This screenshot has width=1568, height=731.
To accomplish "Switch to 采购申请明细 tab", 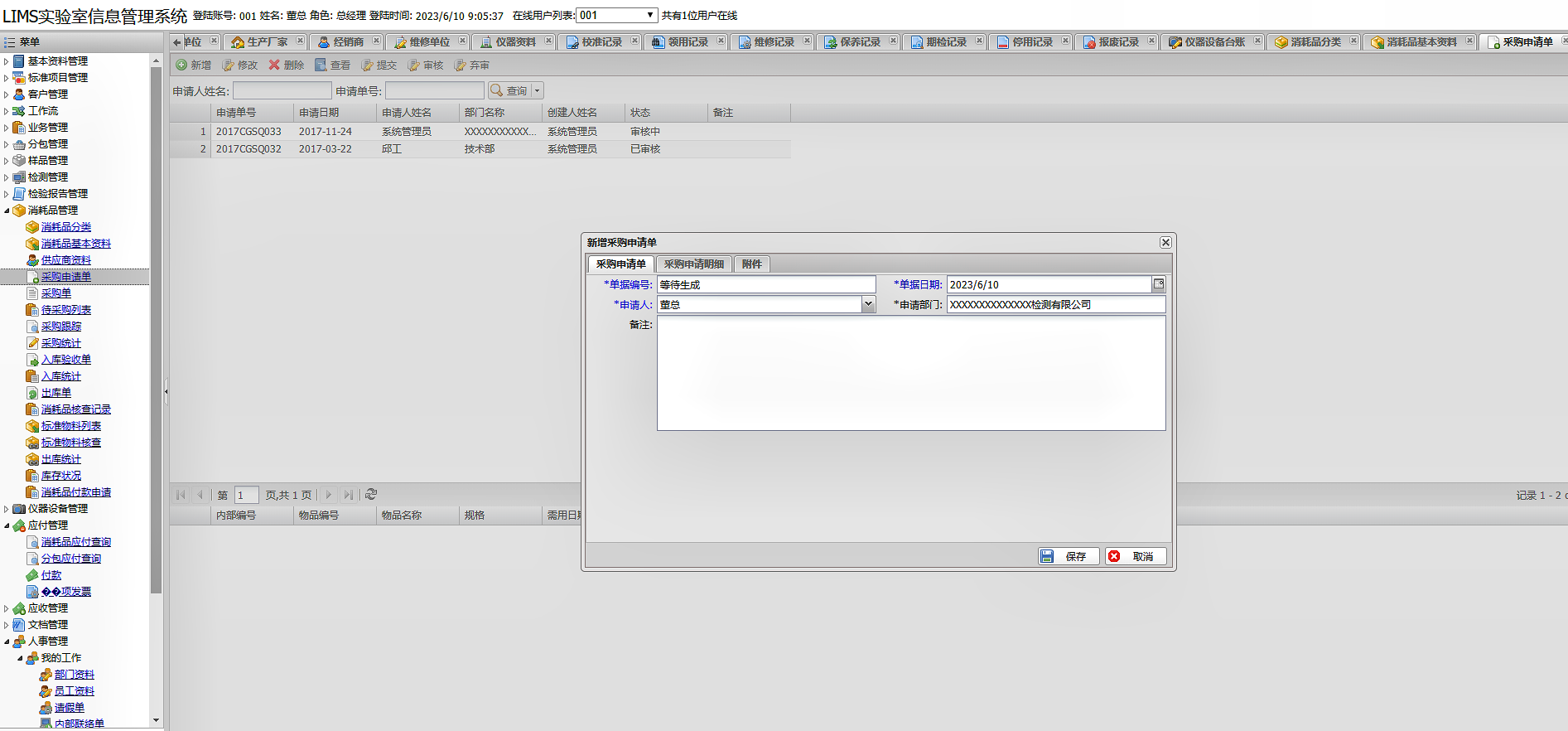I will [x=694, y=264].
